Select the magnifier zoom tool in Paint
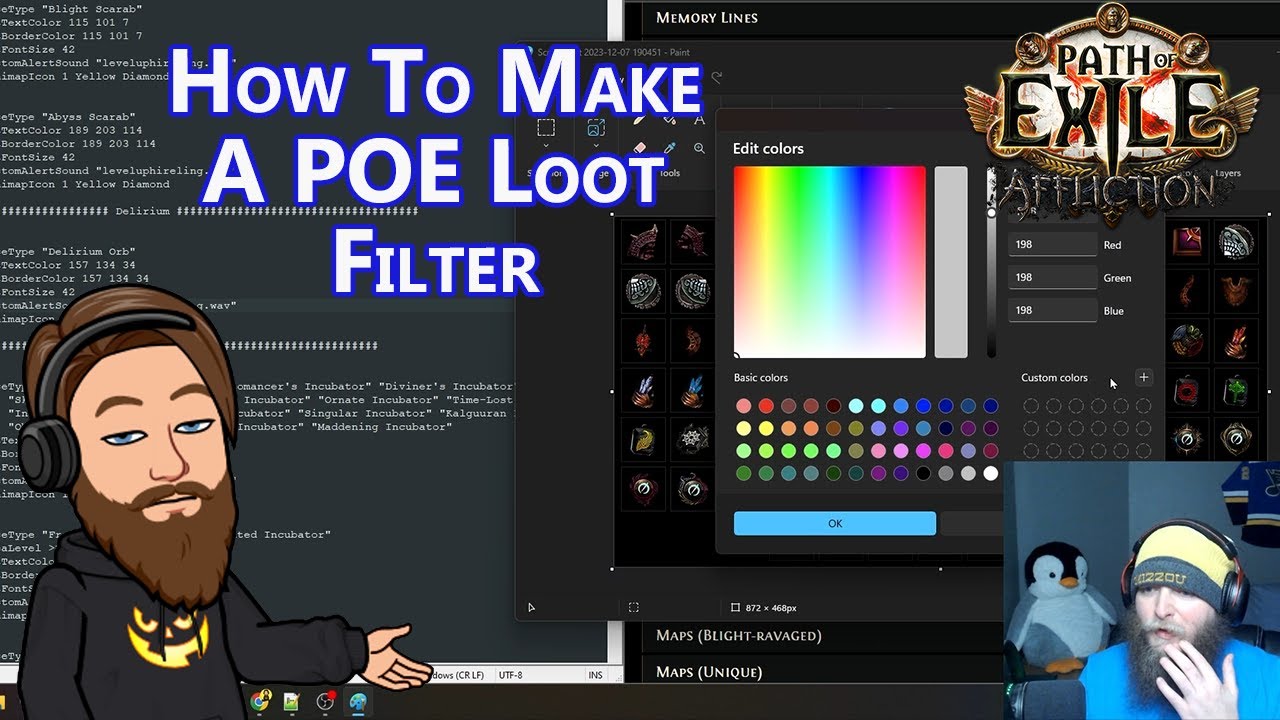This screenshot has width=1280, height=720. point(699,148)
